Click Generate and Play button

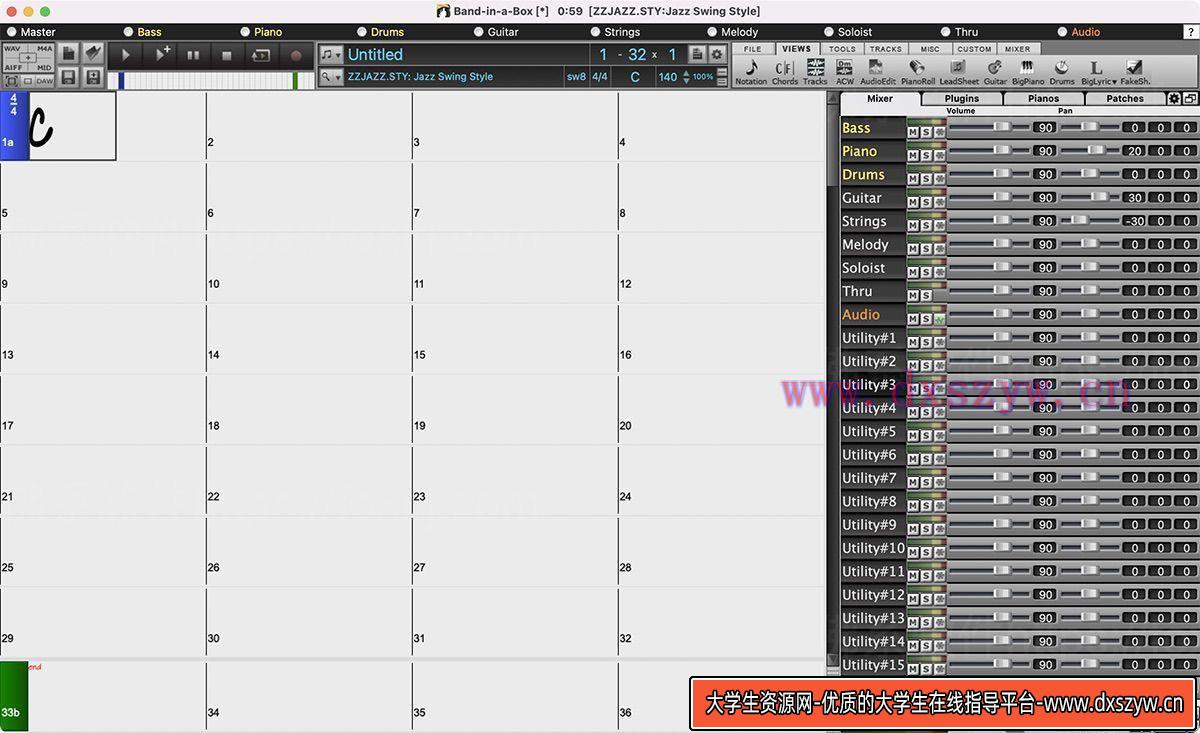(160, 55)
